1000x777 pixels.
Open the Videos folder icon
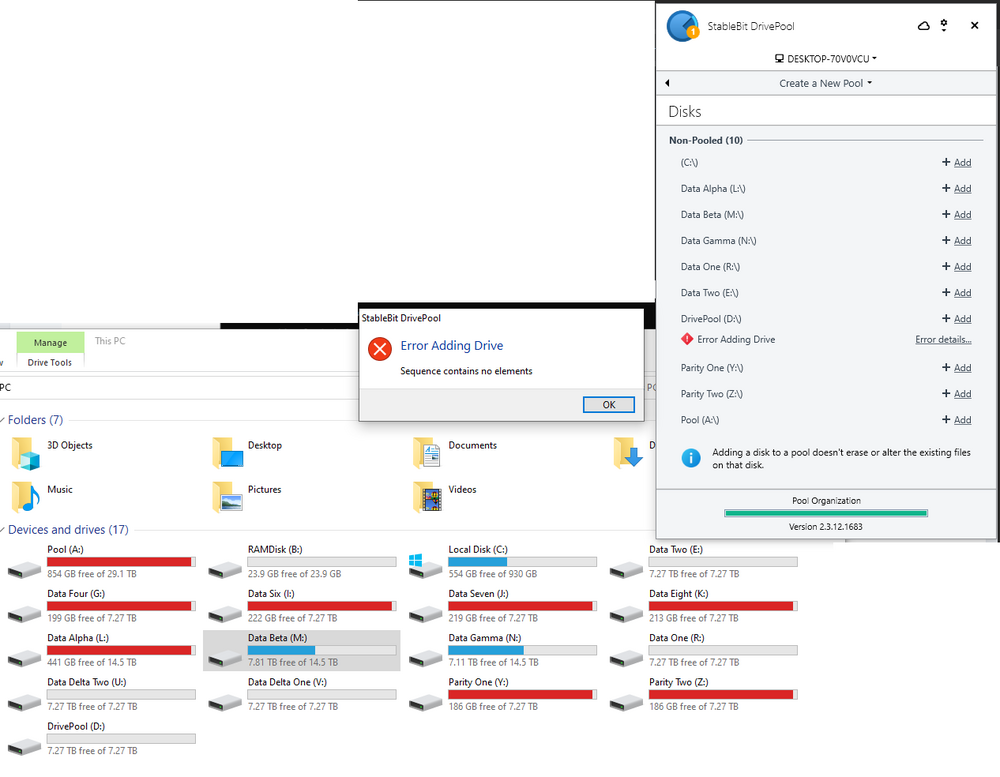(427, 497)
